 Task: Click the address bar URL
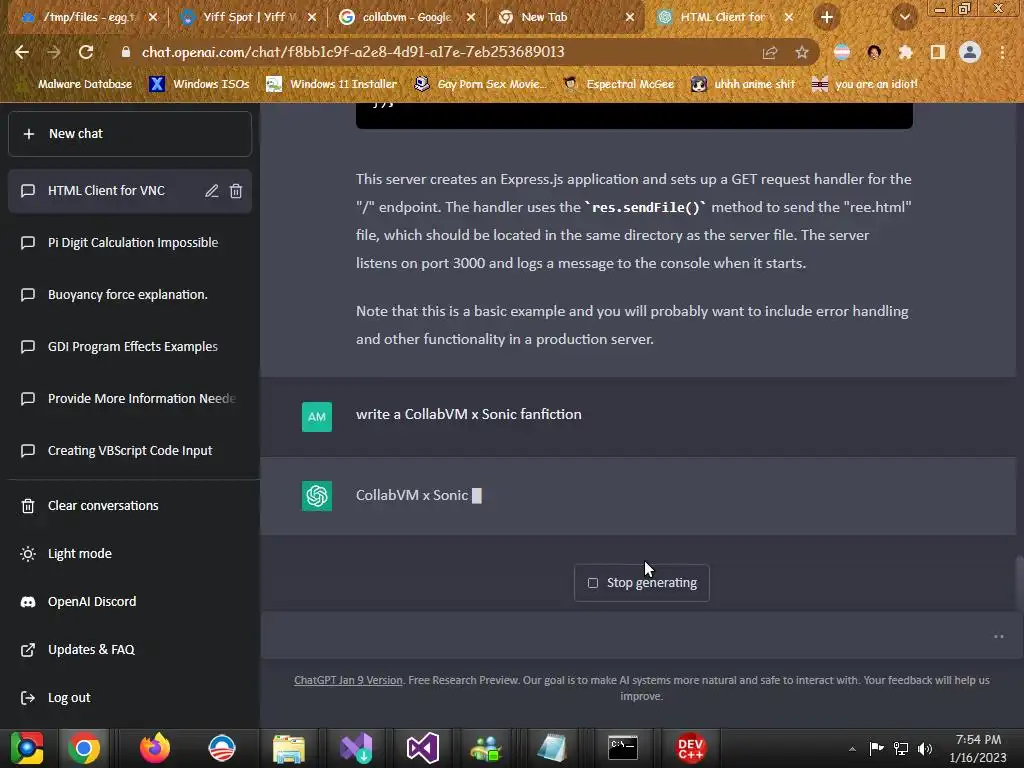tap(353, 52)
